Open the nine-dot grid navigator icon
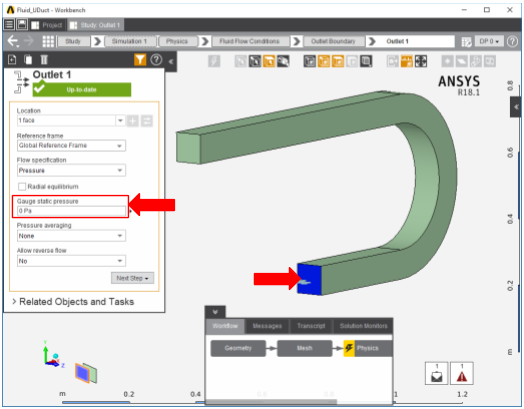This screenshot has width=524, height=409. pos(48,41)
